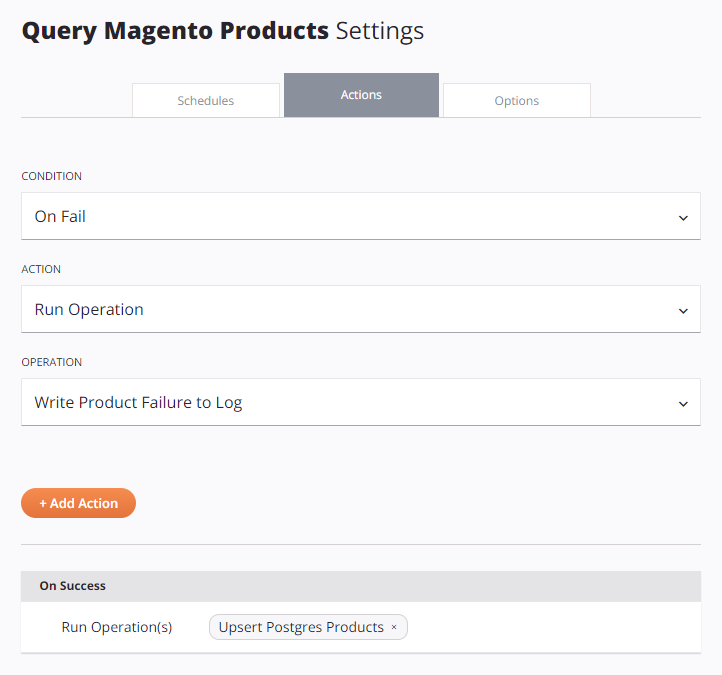The height and width of the screenshot is (675, 722).
Task: Click the Action field chevron arrow
Action: pos(683,310)
